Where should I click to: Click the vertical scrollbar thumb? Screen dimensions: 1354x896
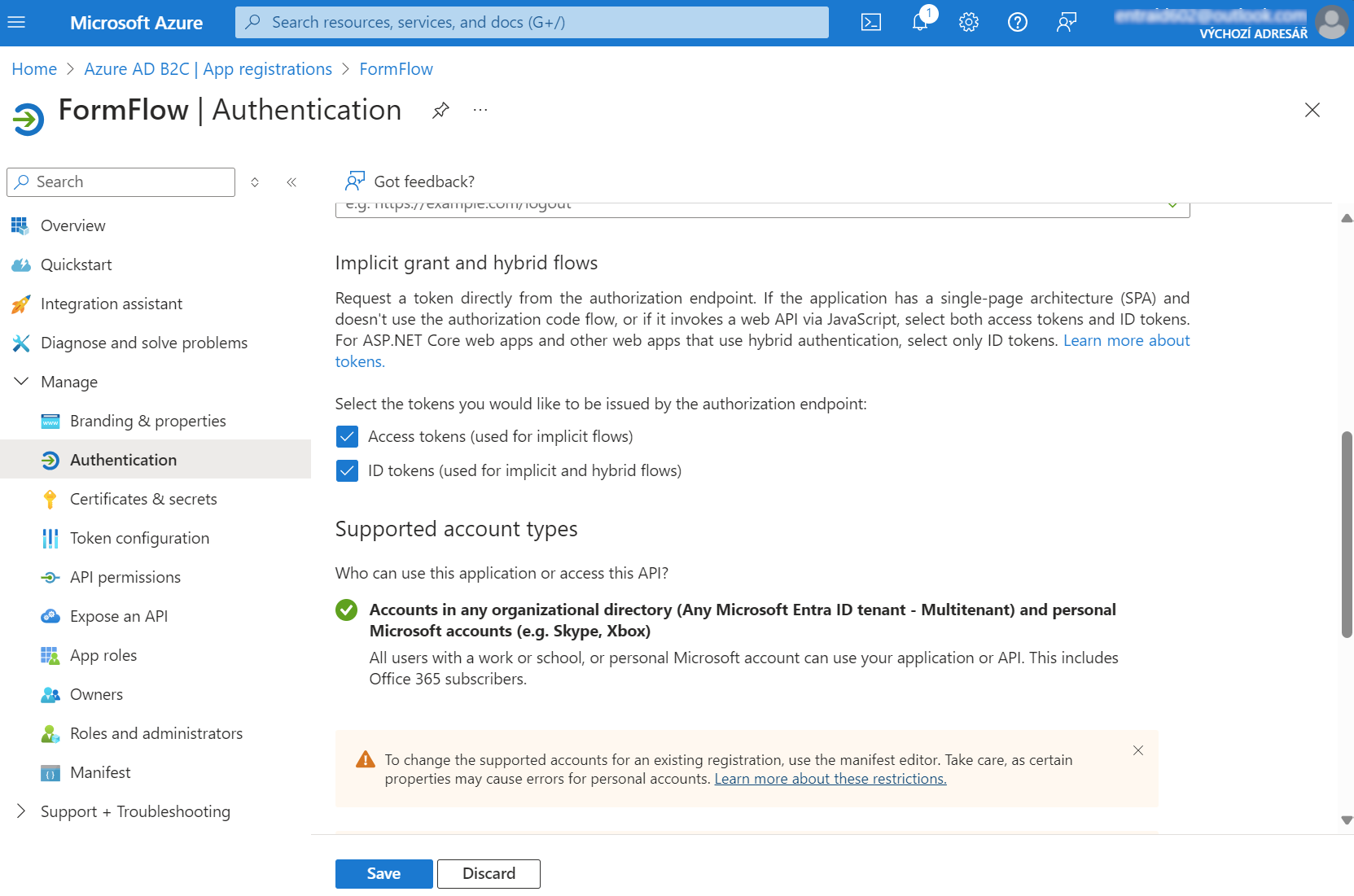pos(1347,534)
